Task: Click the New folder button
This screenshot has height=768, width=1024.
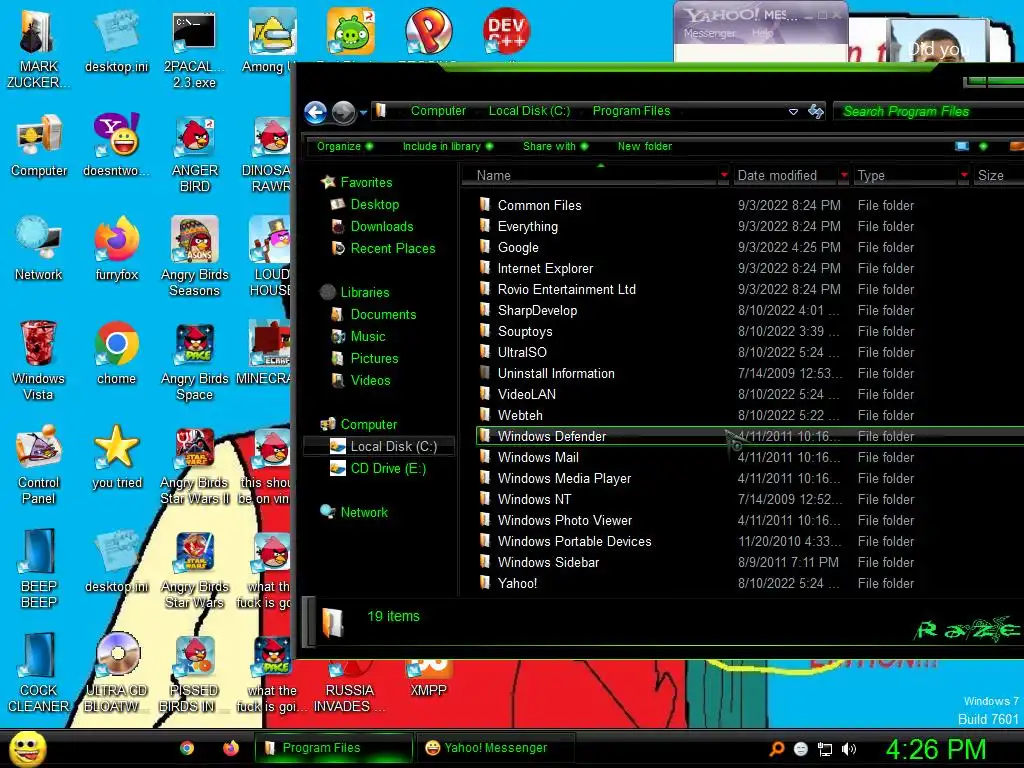Action: (x=645, y=146)
